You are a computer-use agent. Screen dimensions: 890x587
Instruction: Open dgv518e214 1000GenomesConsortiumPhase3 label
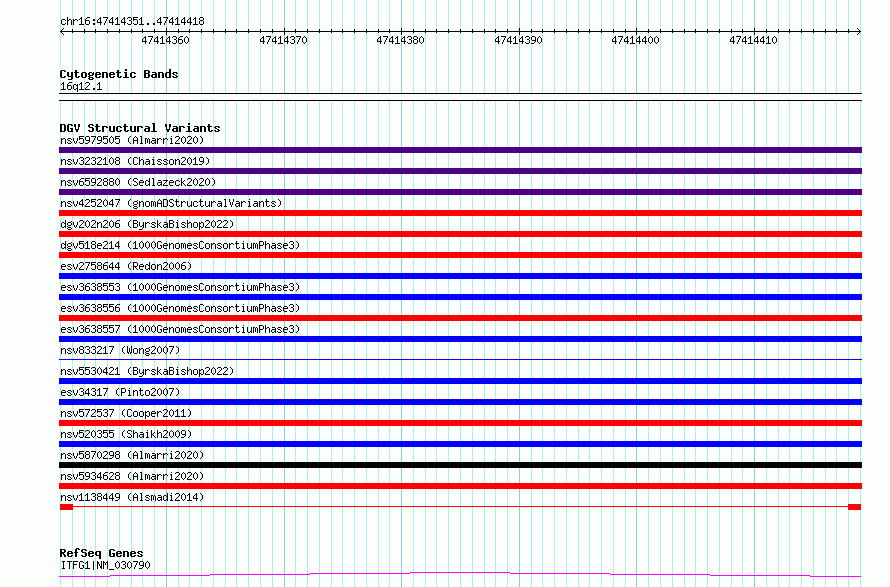pyautogui.click(x=180, y=245)
